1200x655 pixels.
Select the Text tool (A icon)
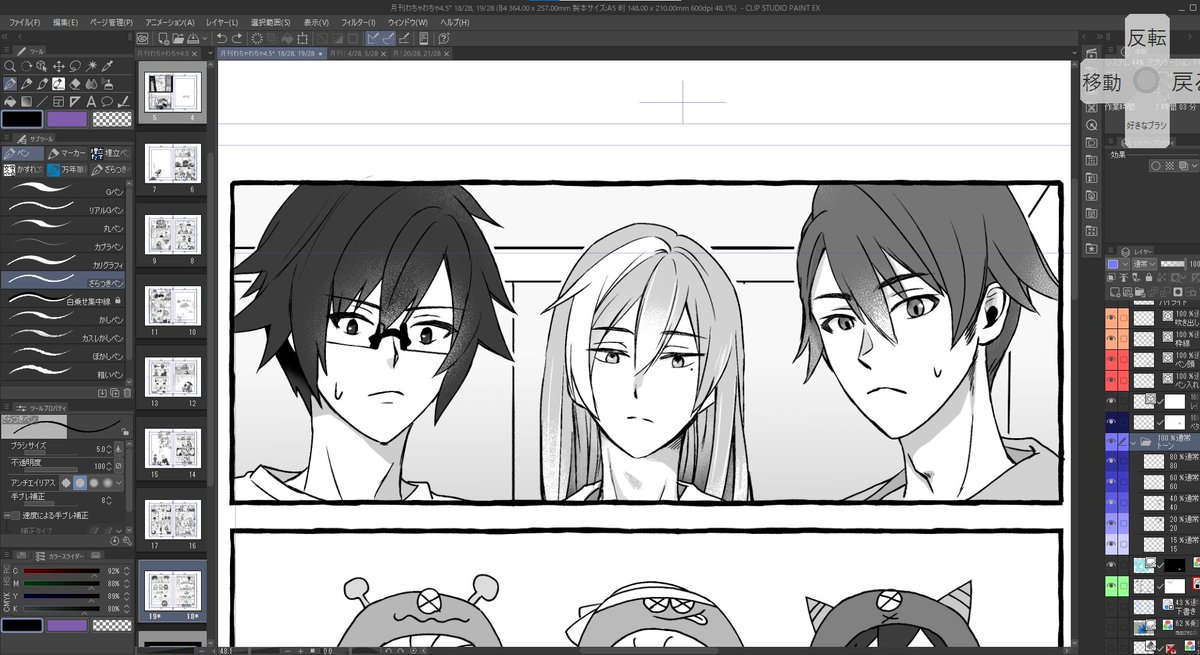[x=90, y=101]
